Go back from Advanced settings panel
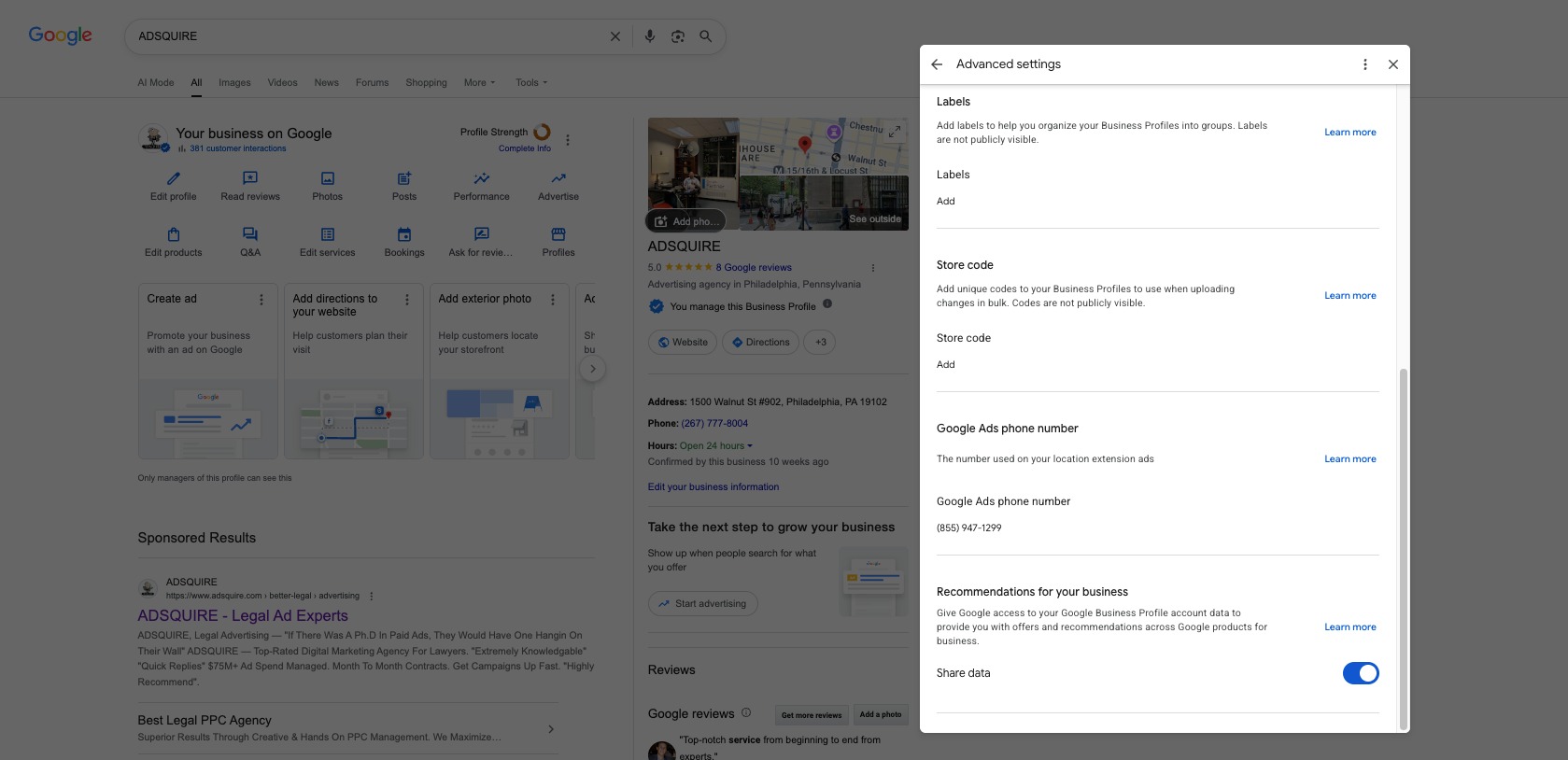 pyautogui.click(x=937, y=64)
